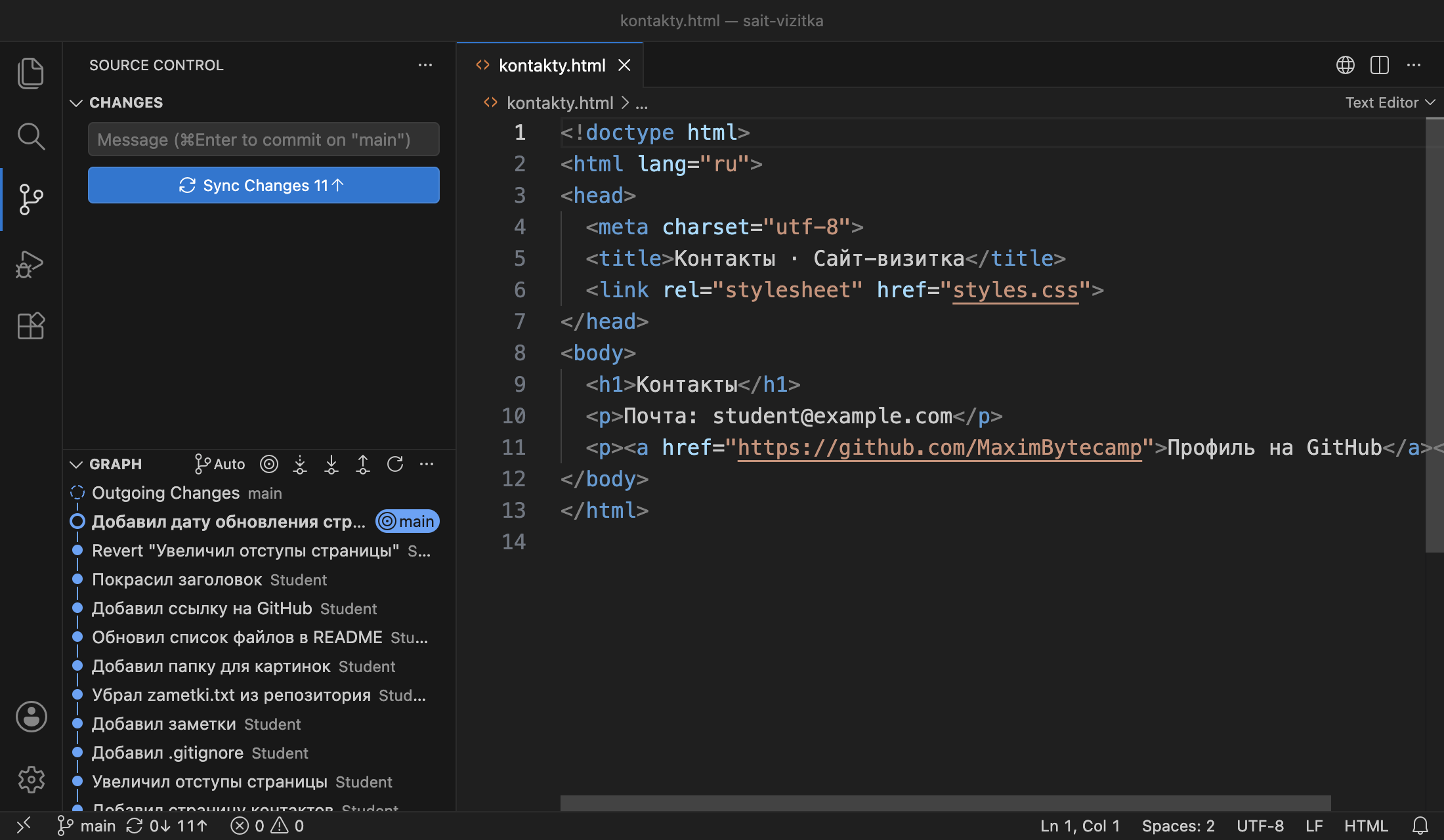Open the Source Control view icon
The height and width of the screenshot is (840, 1444).
click(31, 199)
